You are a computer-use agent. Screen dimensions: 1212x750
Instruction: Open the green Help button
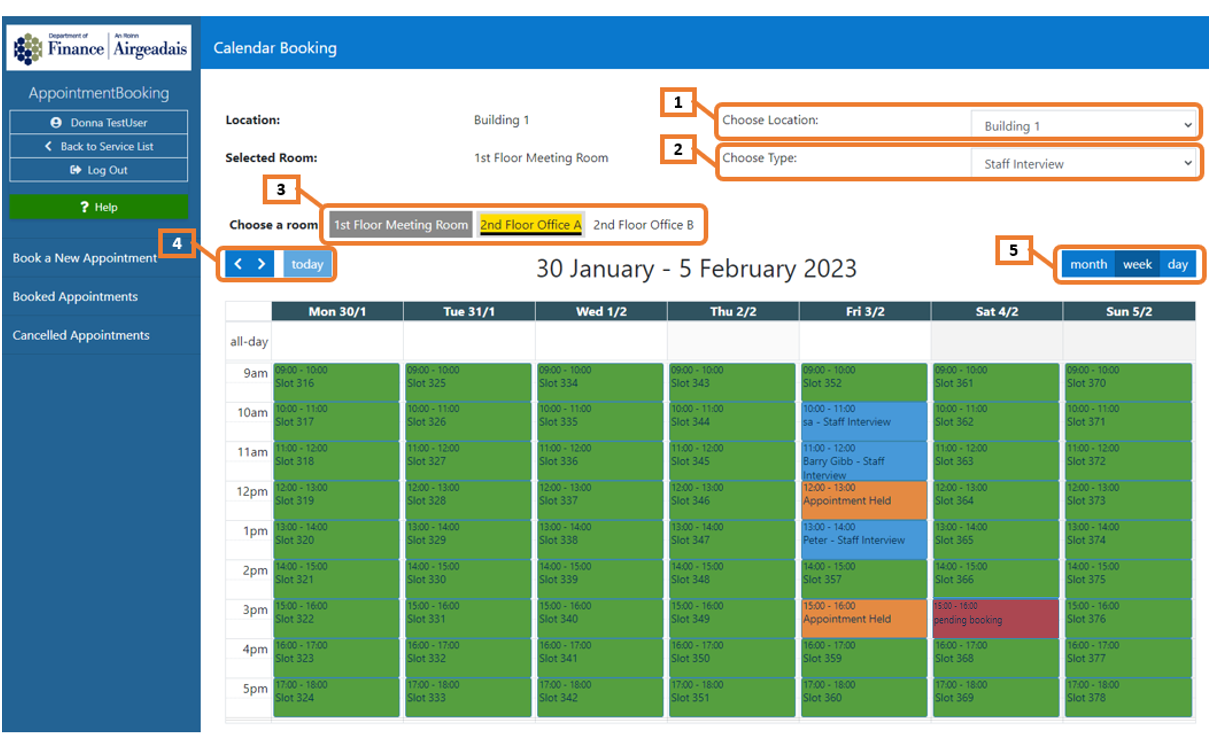point(99,207)
